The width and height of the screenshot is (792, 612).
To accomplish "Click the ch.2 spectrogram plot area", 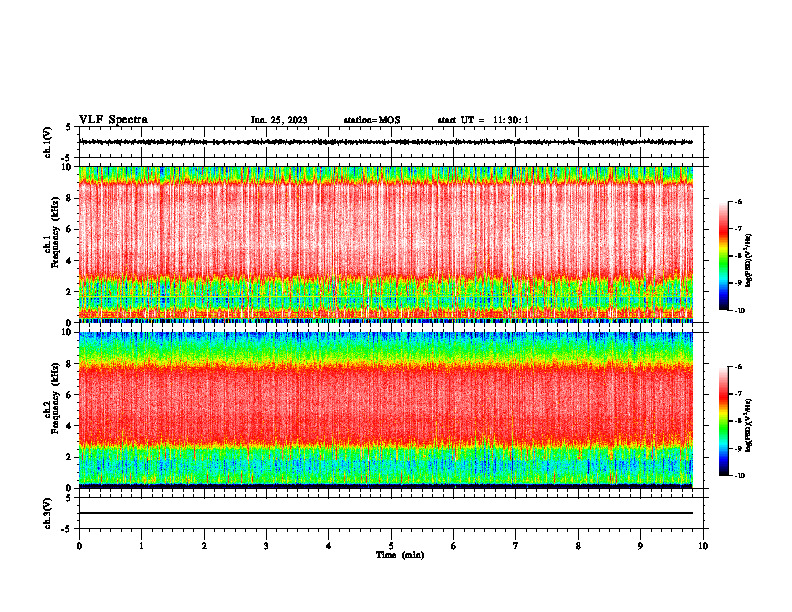I will pyautogui.click(x=386, y=410).
